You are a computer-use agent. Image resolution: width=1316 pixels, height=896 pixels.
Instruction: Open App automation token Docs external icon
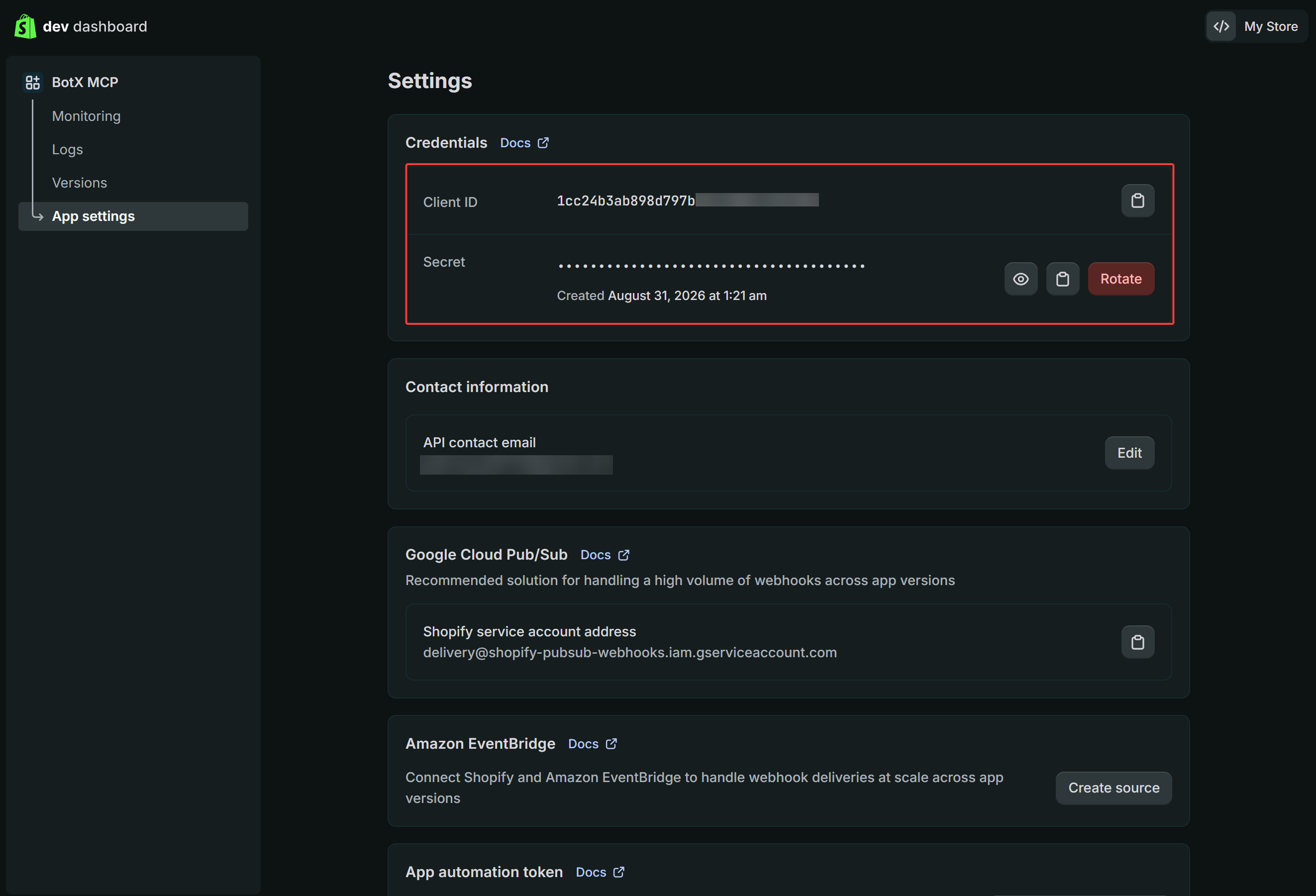(x=619, y=872)
